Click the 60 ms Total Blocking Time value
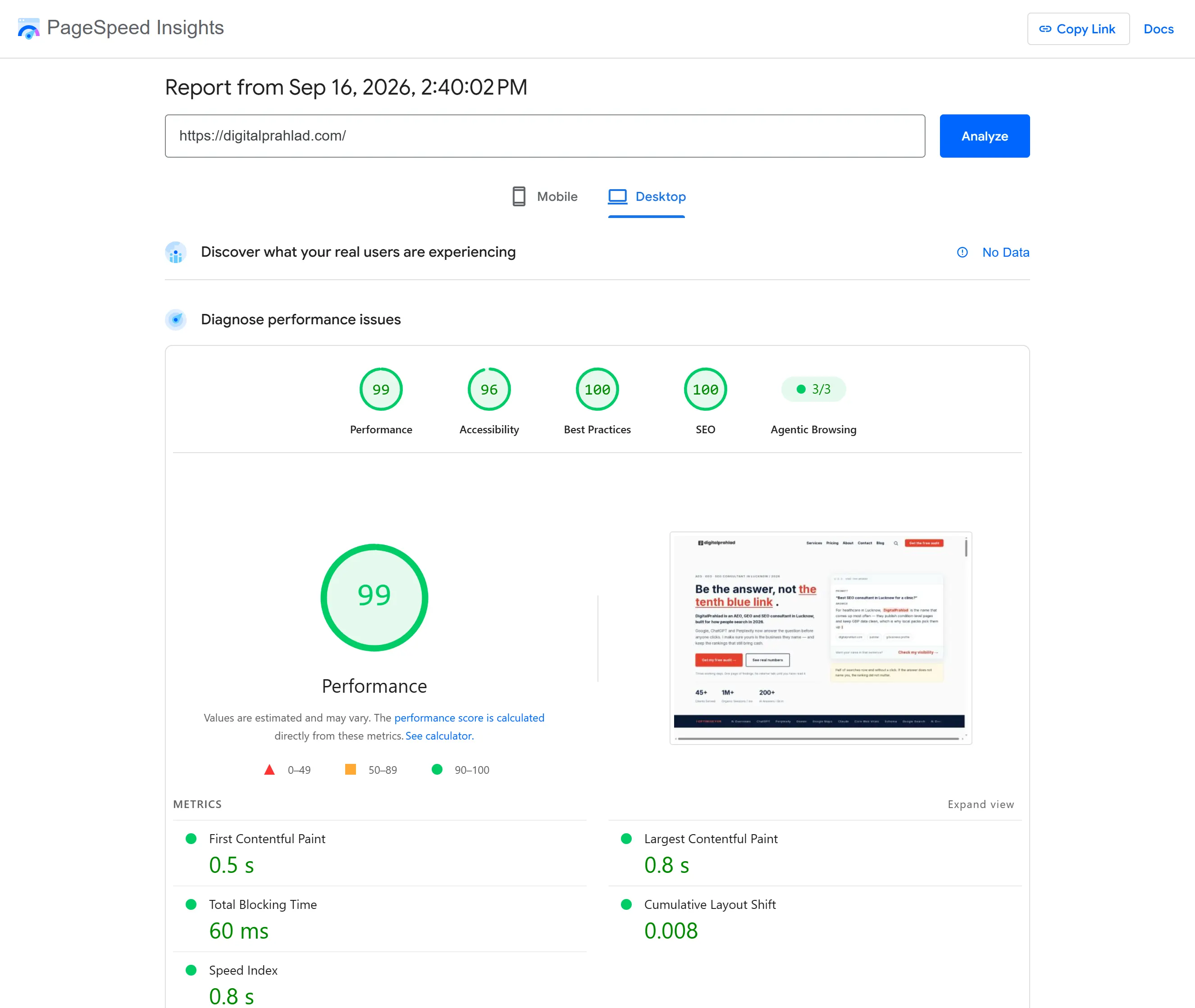Screen dimensions: 1195x1008 pos(238,931)
